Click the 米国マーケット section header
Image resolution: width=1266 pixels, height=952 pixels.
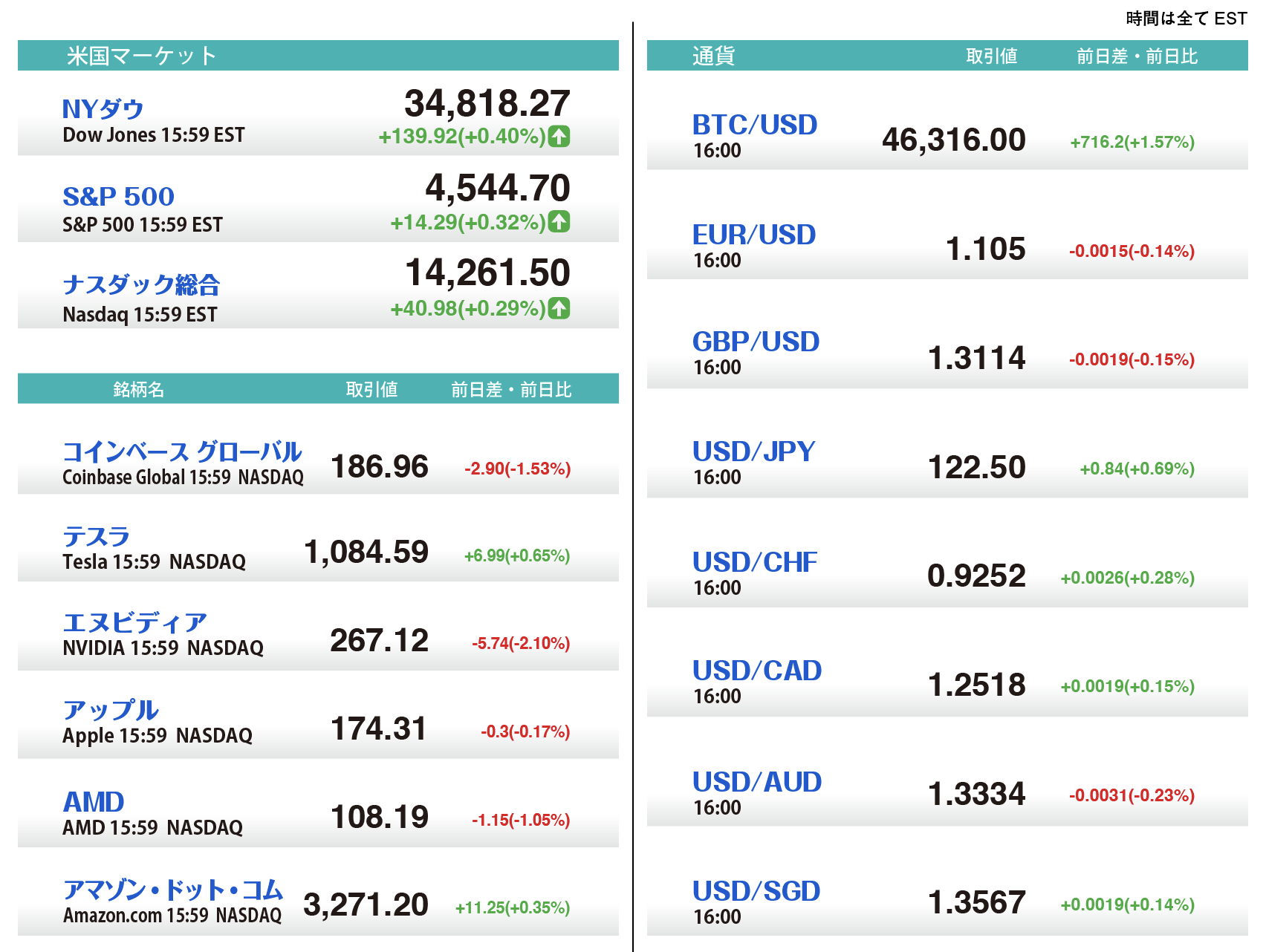coord(141,56)
